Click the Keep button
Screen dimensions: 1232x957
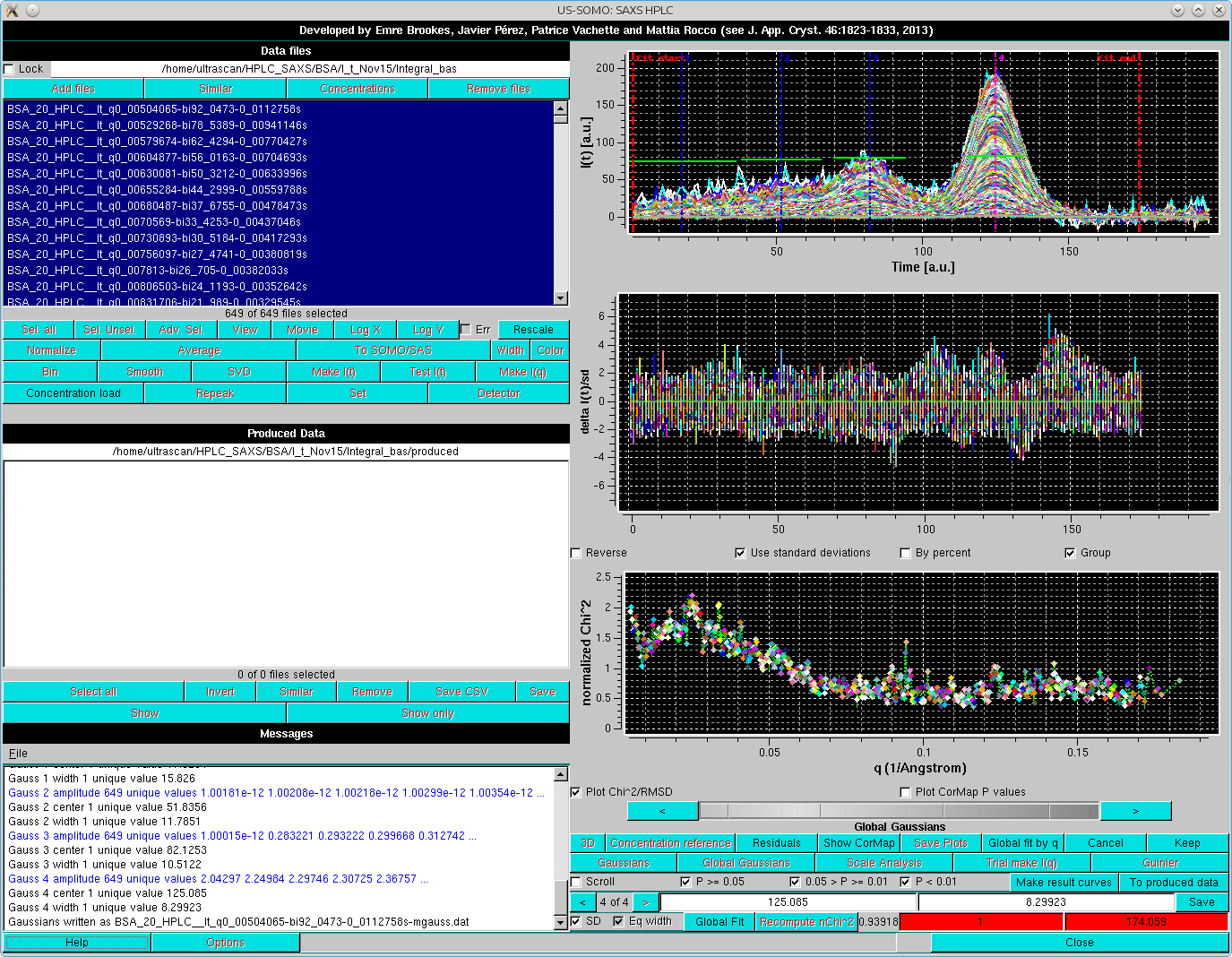click(x=1187, y=843)
